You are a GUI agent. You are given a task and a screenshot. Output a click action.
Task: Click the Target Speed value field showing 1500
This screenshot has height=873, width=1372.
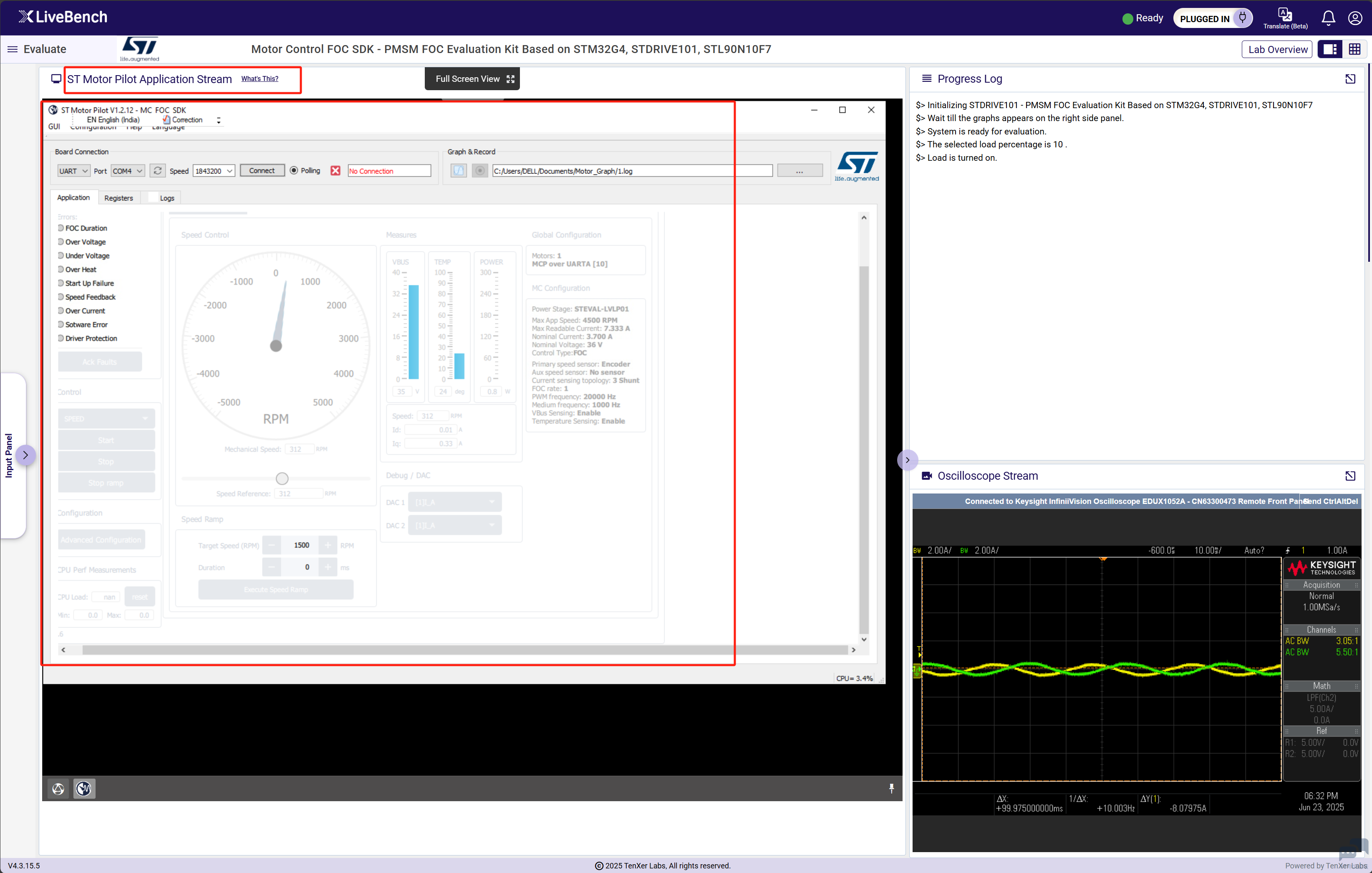300,546
